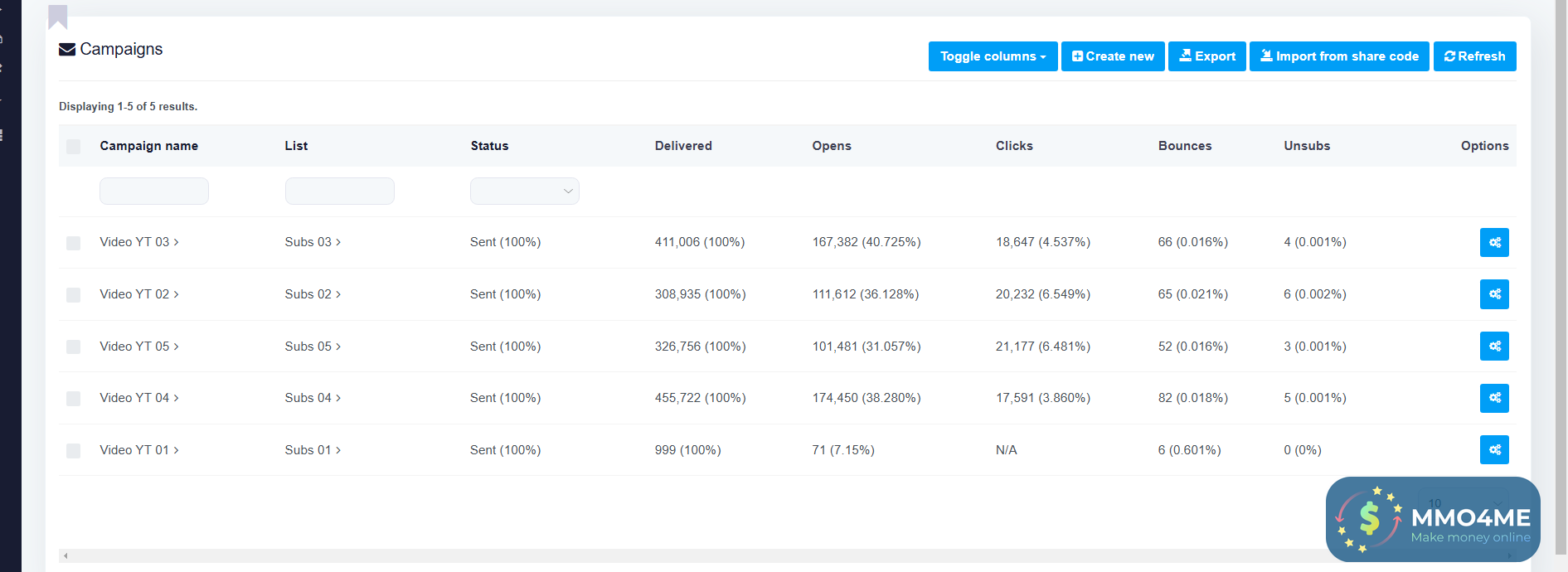Click the bookmark ribbon icon above Campaigns
The height and width of the screenshot is (572, 1568).
58,17
